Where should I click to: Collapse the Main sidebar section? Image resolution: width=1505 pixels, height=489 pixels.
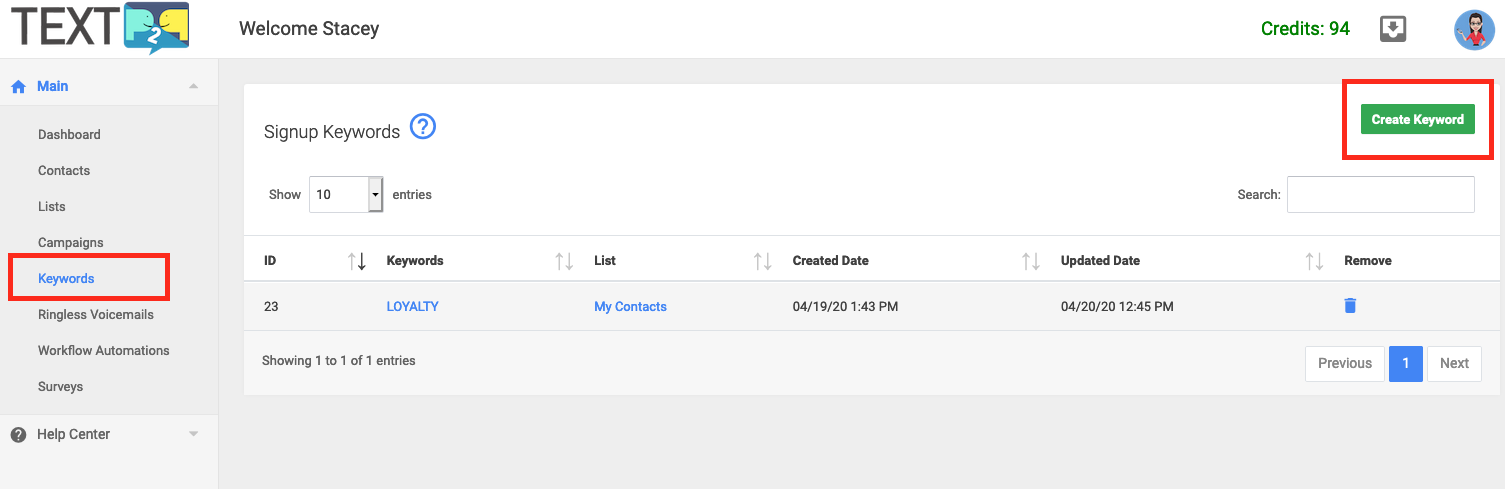tap(194, 87)
